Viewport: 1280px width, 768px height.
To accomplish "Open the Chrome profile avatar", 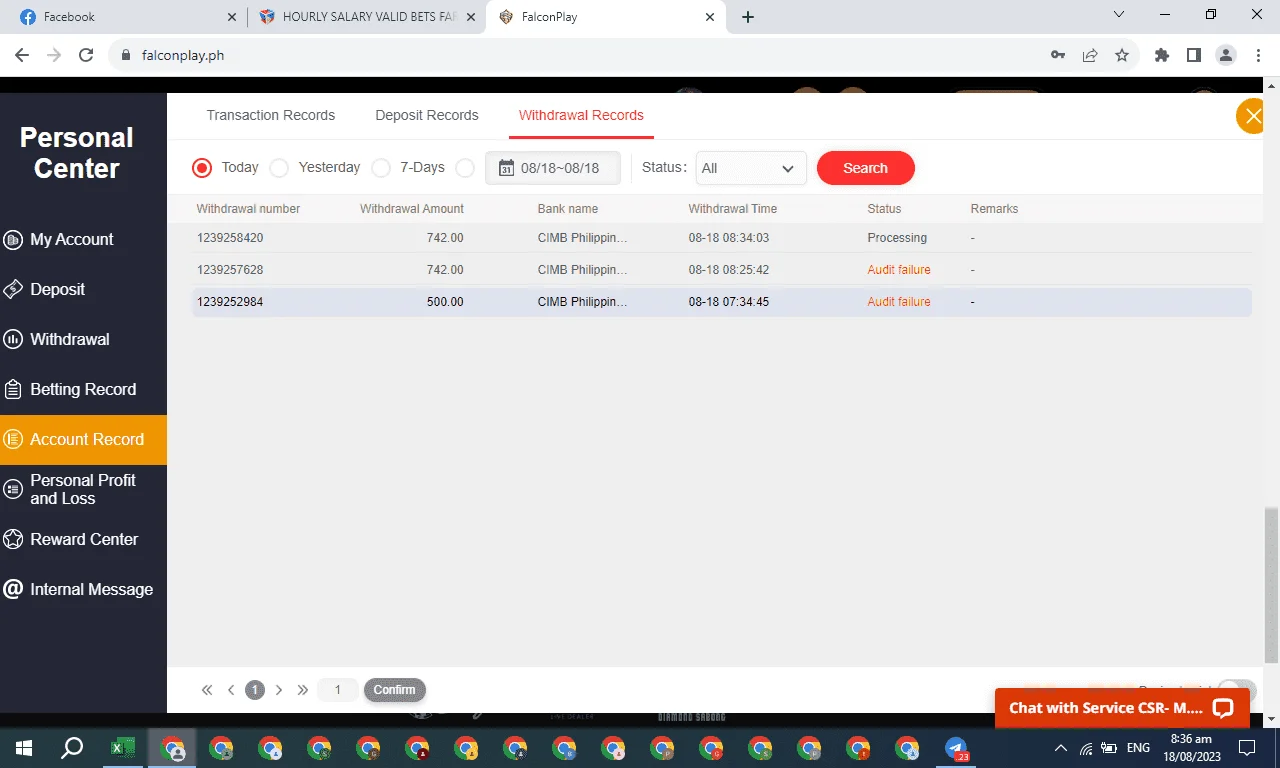I will coord(1226,55).
